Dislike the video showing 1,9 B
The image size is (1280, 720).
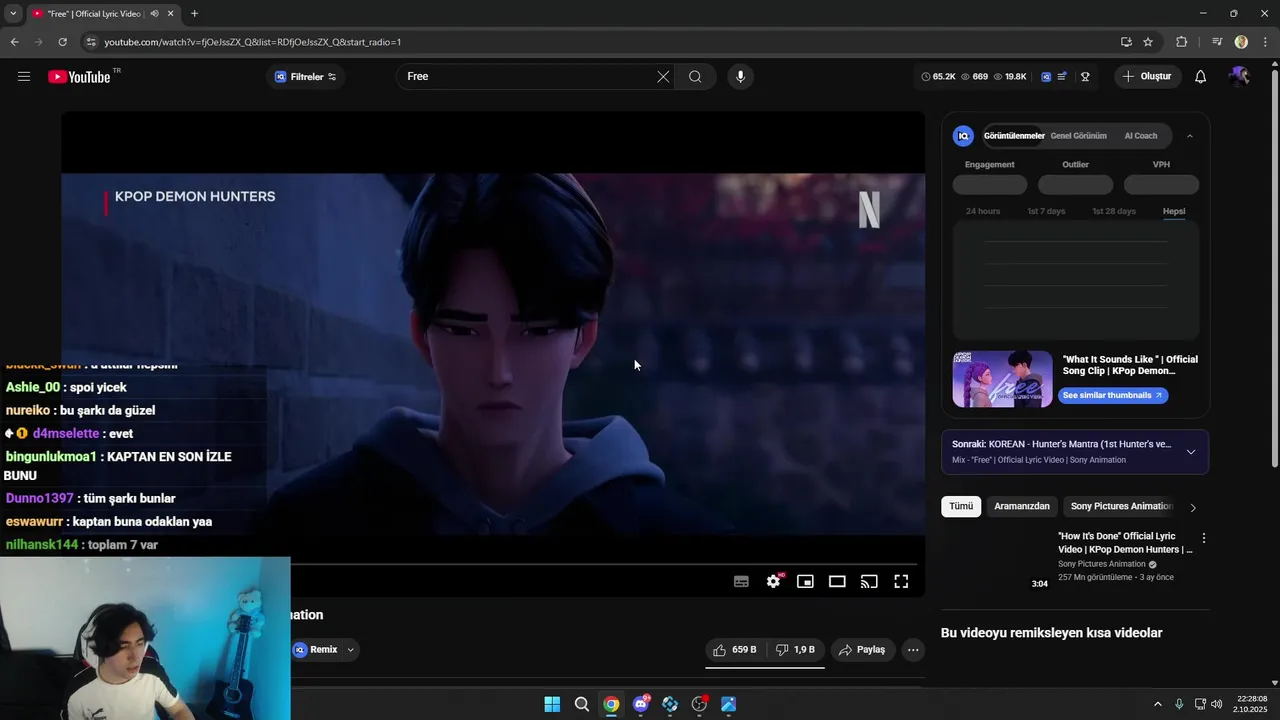click(x=796, y=650)
